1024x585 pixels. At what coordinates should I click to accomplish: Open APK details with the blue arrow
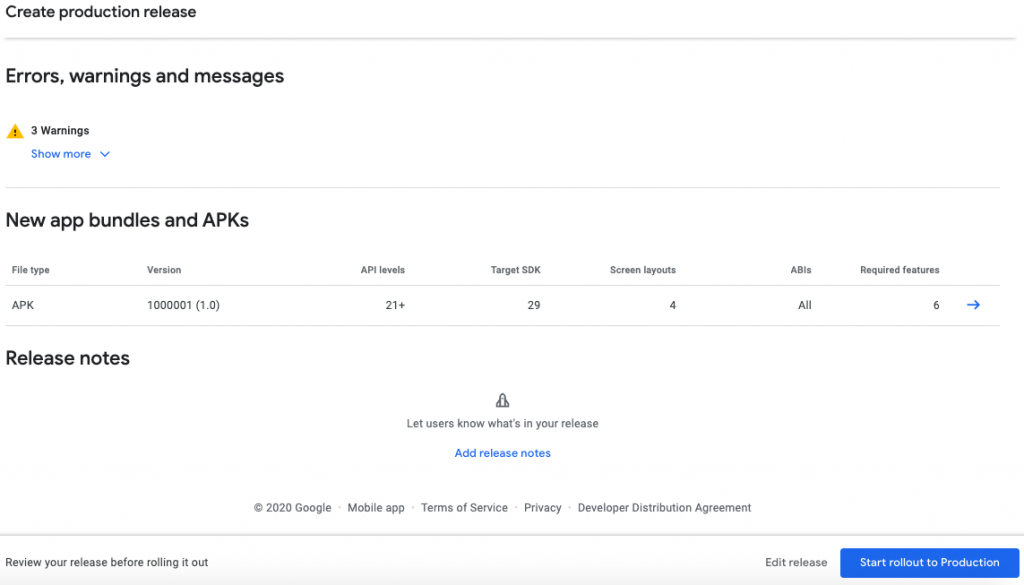[973, 305]
